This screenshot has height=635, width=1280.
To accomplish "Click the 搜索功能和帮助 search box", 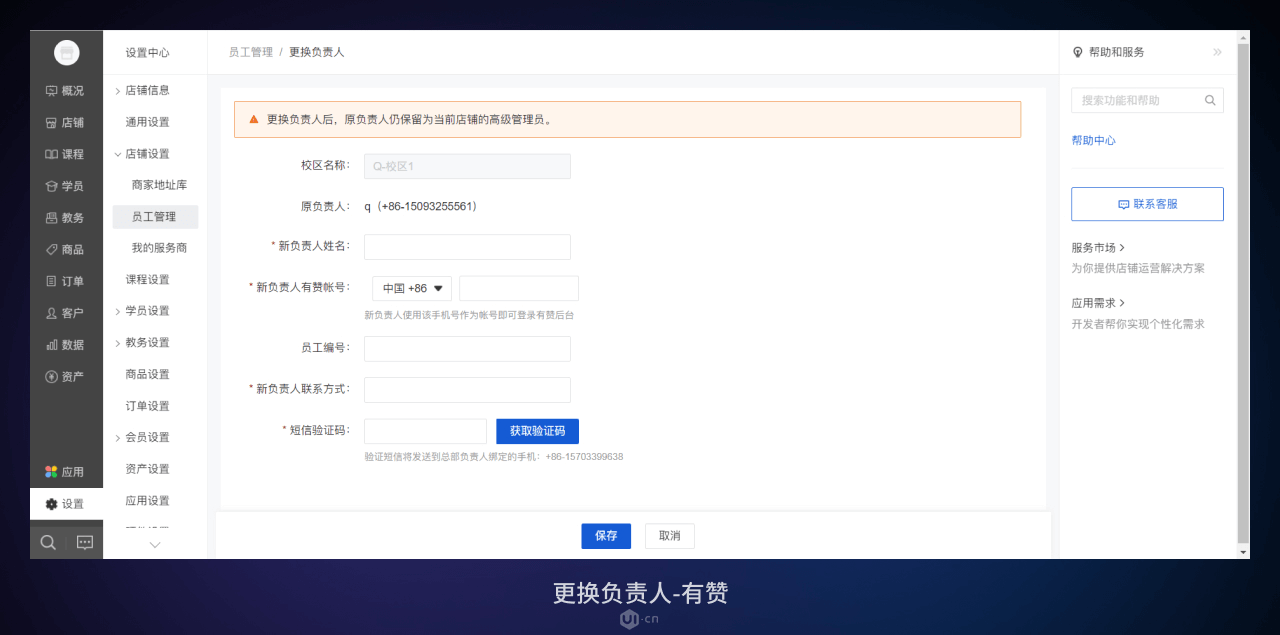I will click(1147, 100).
